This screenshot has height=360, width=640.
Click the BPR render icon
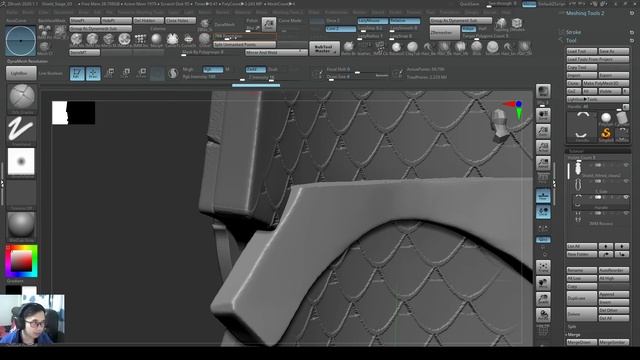pos(543,91)
